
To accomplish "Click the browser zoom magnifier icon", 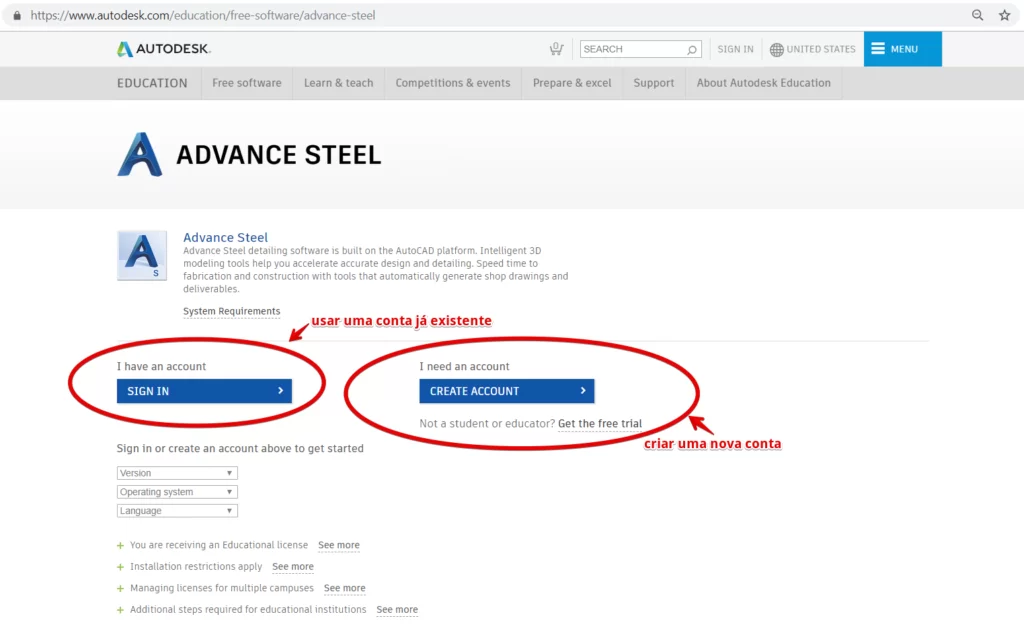I will point(977,15).
